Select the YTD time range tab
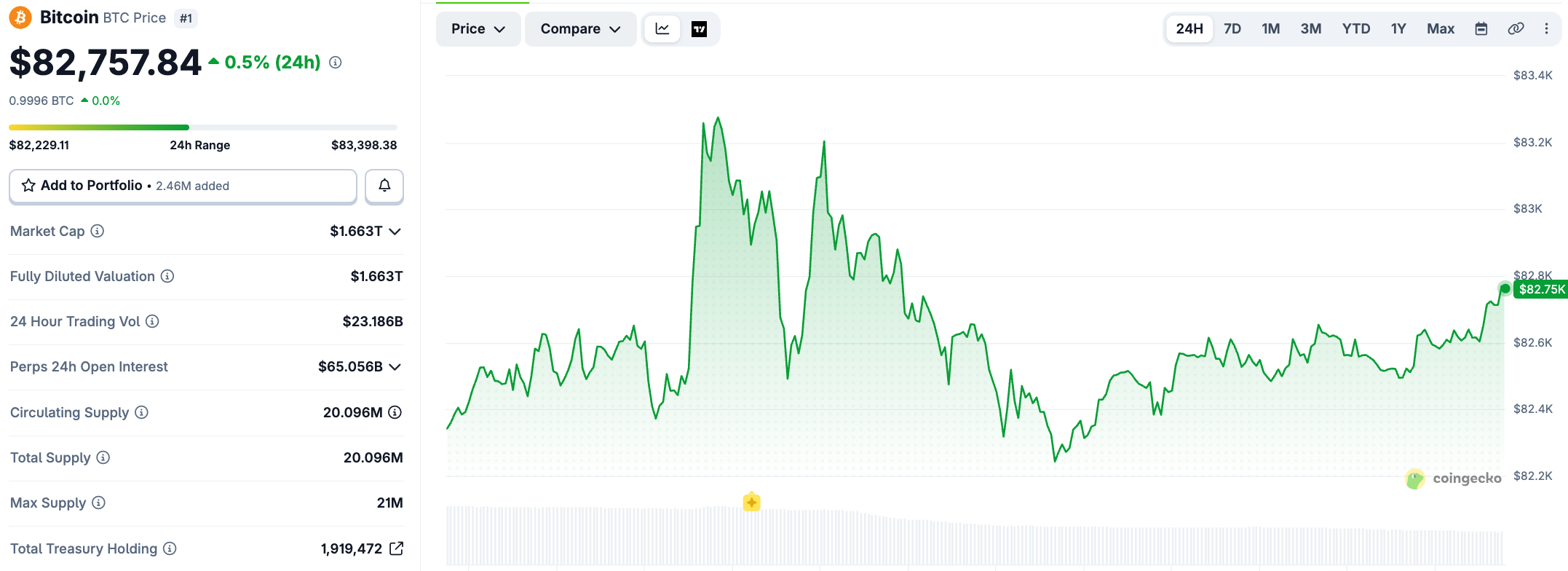Image resolution: width=1568 pixels, height=571 pixels. pyautogui.click(x=1356, y=29)
